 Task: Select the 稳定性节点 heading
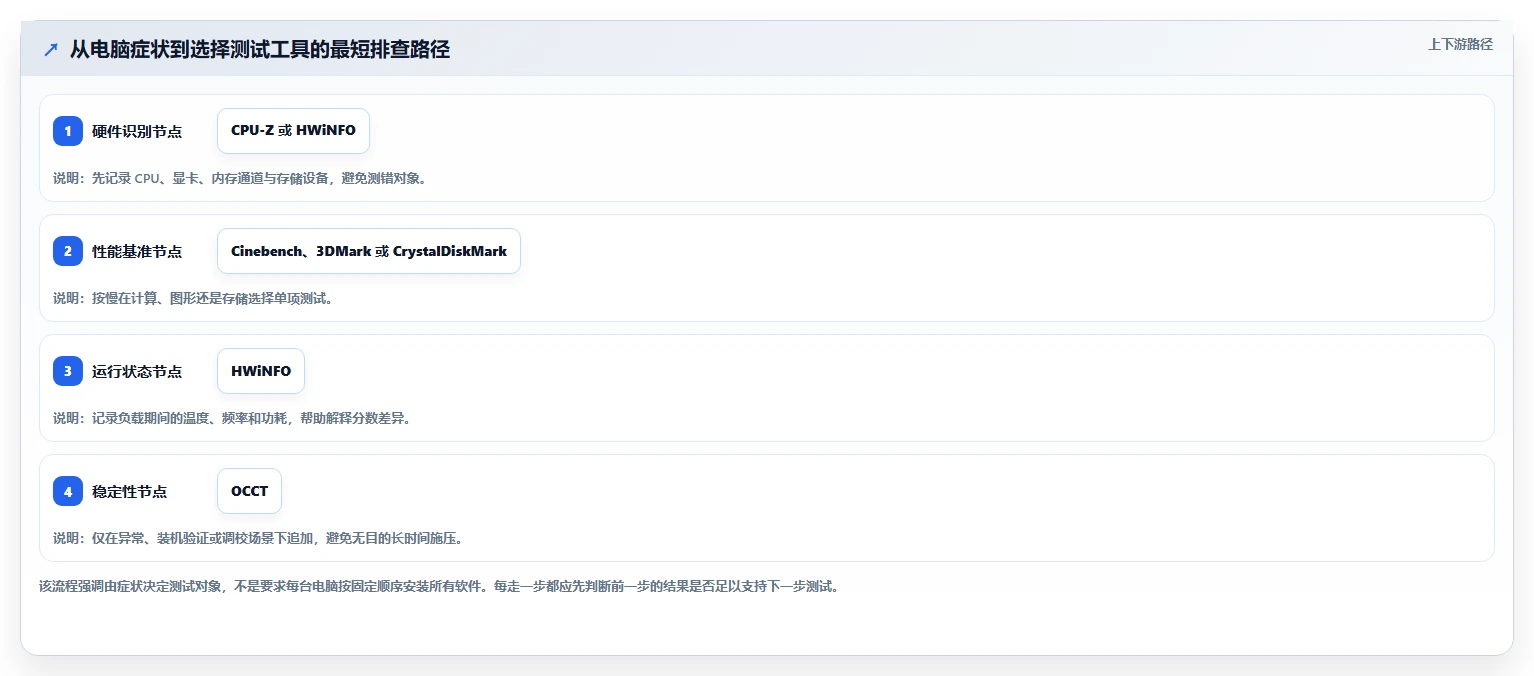[x=129, y=491]
